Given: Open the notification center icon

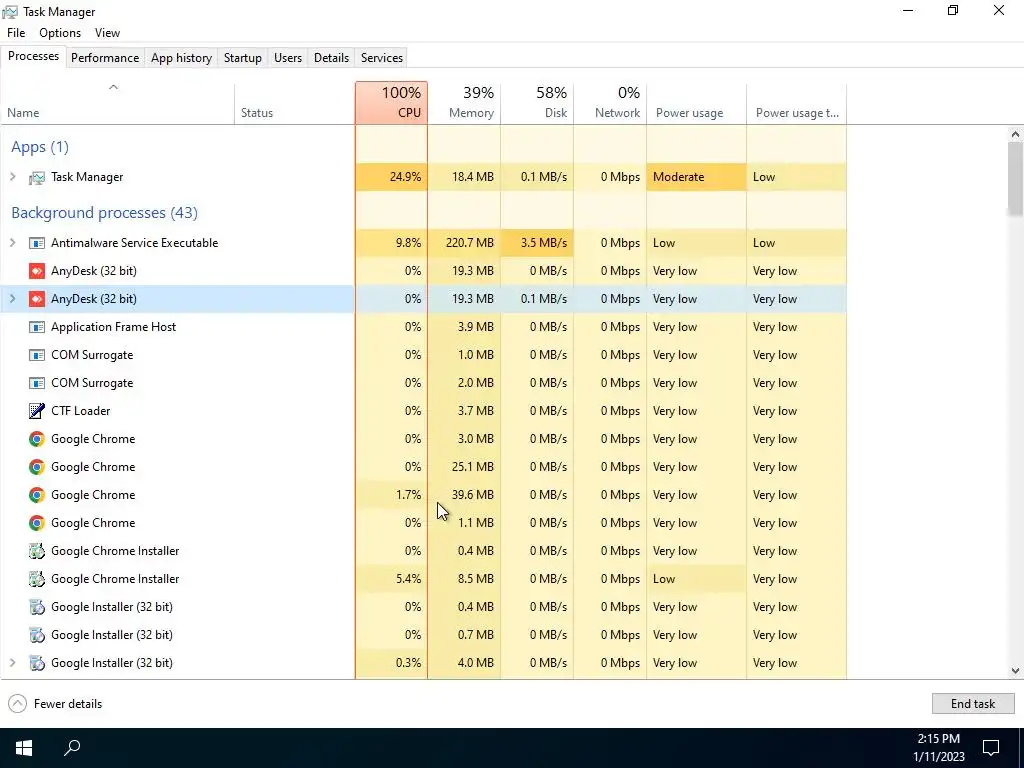Looking at the screenshot, I should pyautogui.click(x=991, y=748).
